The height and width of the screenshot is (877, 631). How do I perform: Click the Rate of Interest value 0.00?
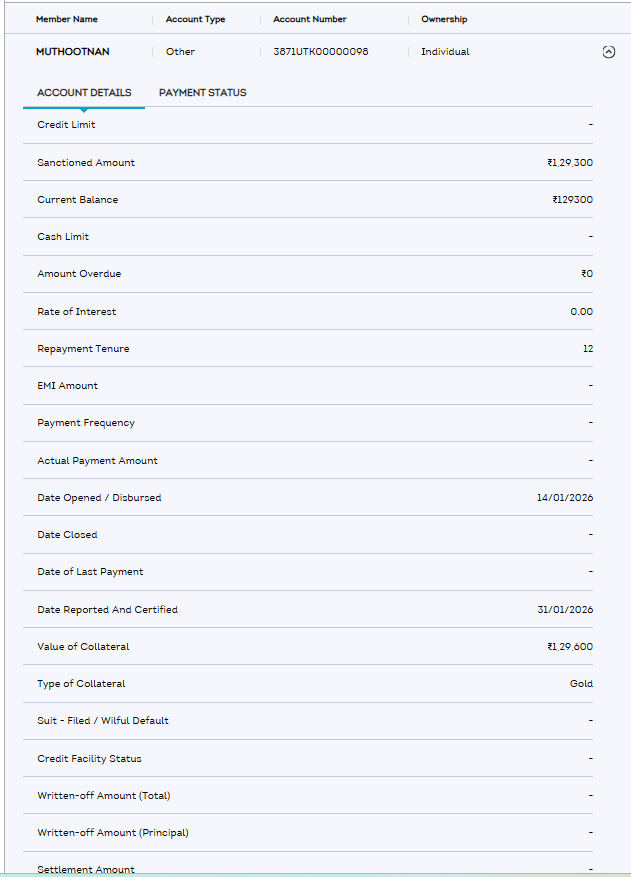581,312
